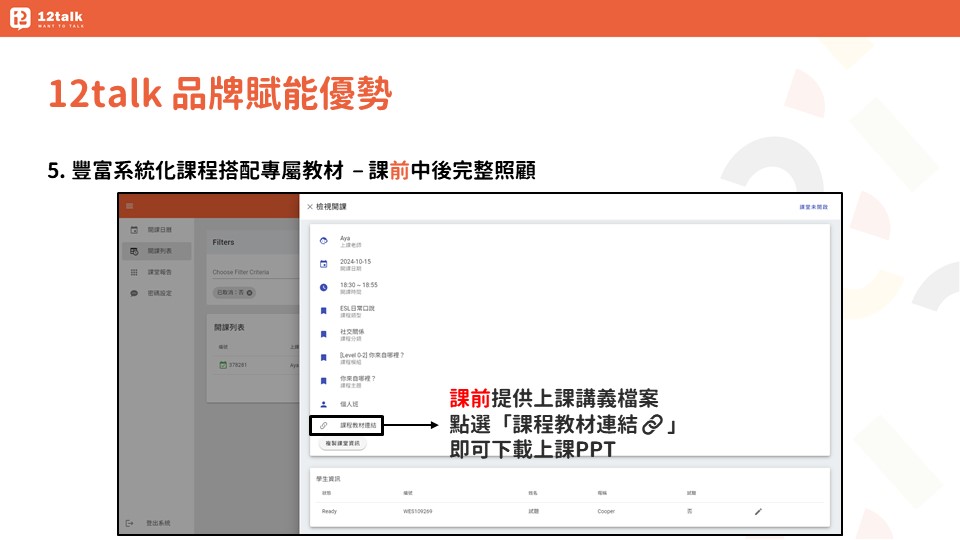Viewport: 960px width, 540px height.
Task: Click the 課堂未開啟 link
Action: click(813, 208)
